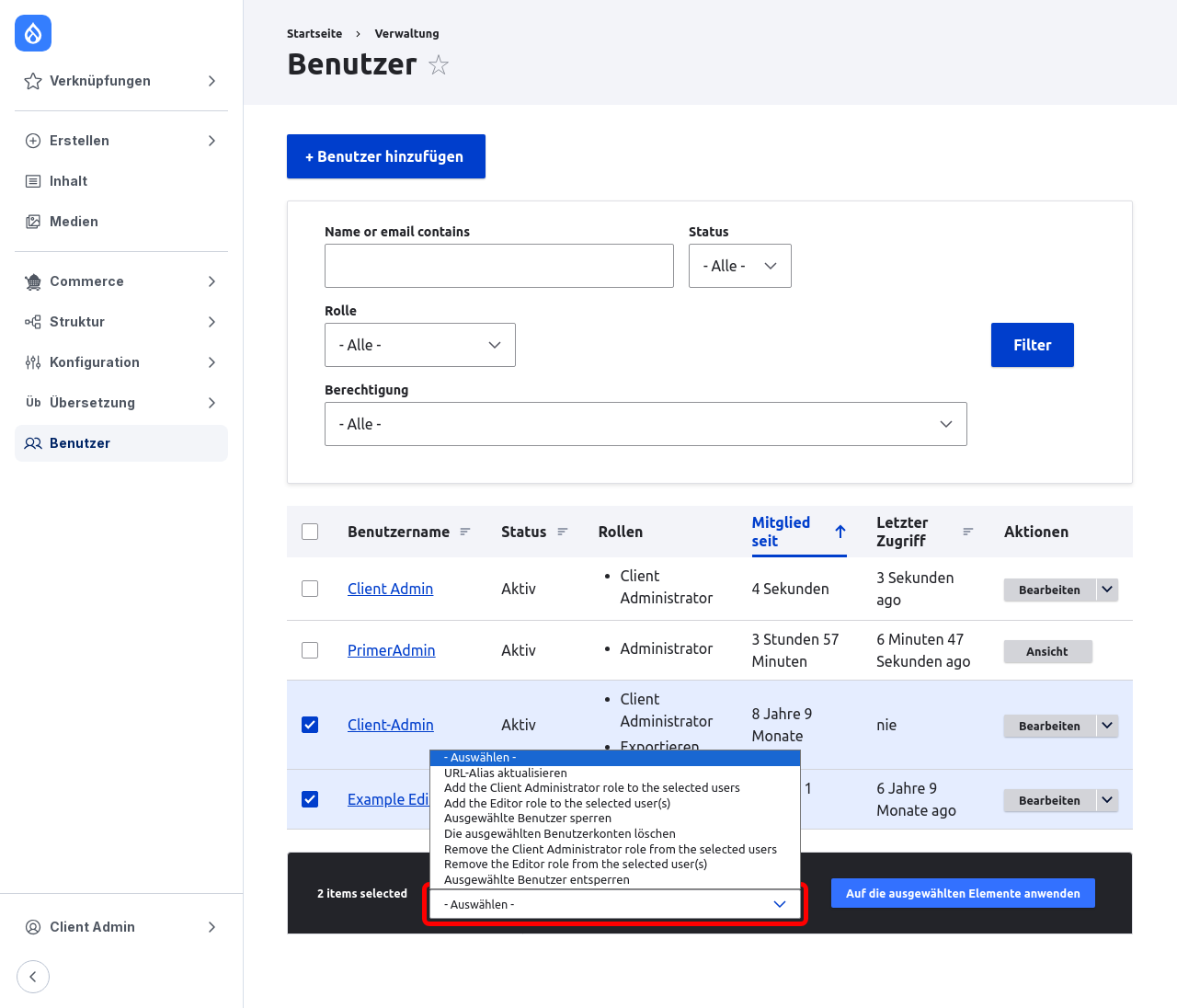Viewport: 1177px width, 1008px height.
Task: Uncheck the Example Editor row checkbox
Action: pyautogui.click(x=310, y=799)
